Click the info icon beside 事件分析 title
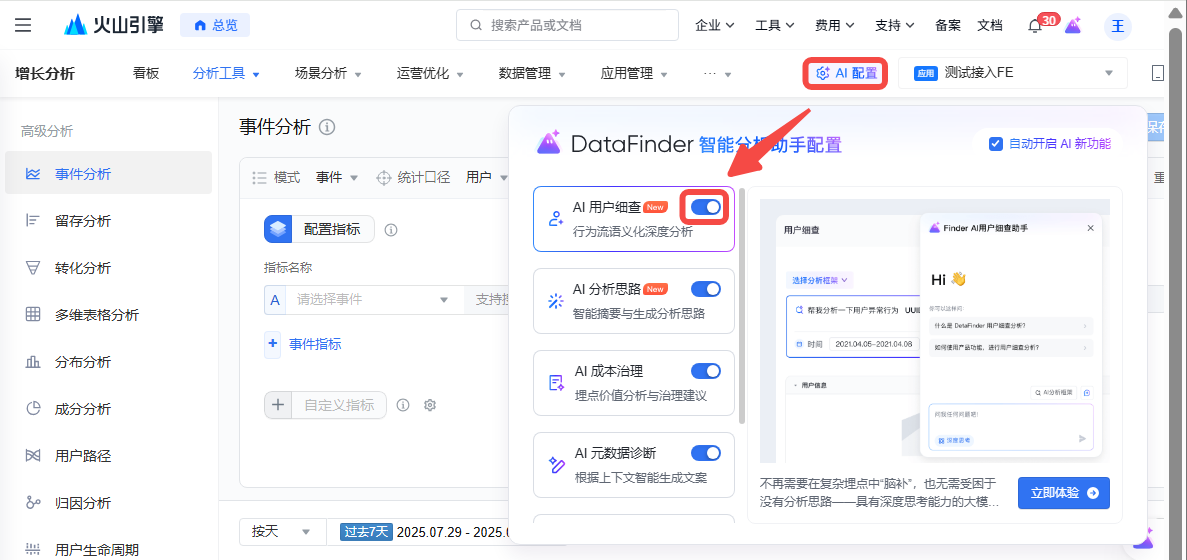The height and width of the screenshot is (560, 1187). click(327, 127)
